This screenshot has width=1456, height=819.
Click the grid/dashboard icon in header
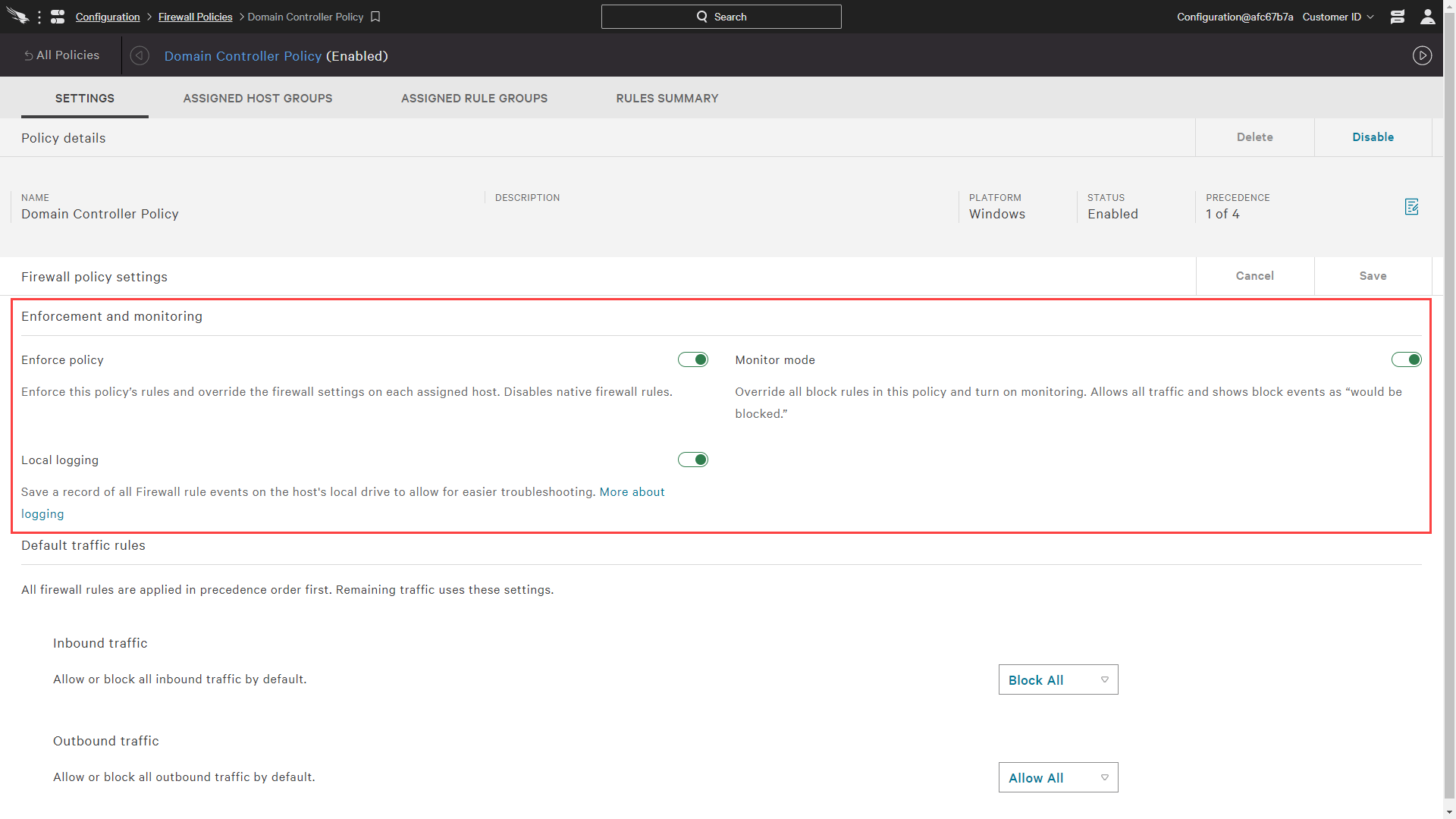[x=57, y=17]
